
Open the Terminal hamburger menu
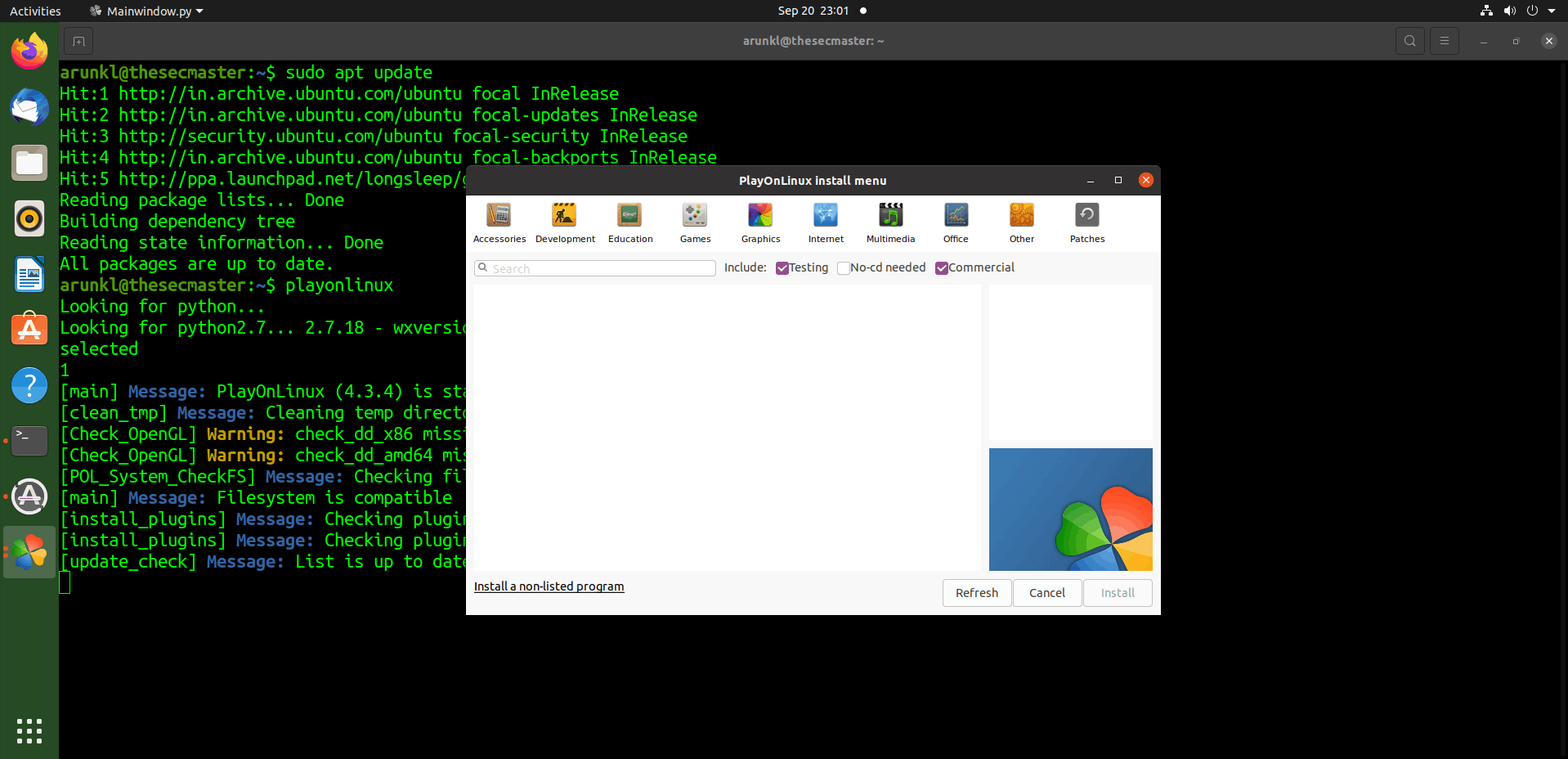click(1445, 41)
